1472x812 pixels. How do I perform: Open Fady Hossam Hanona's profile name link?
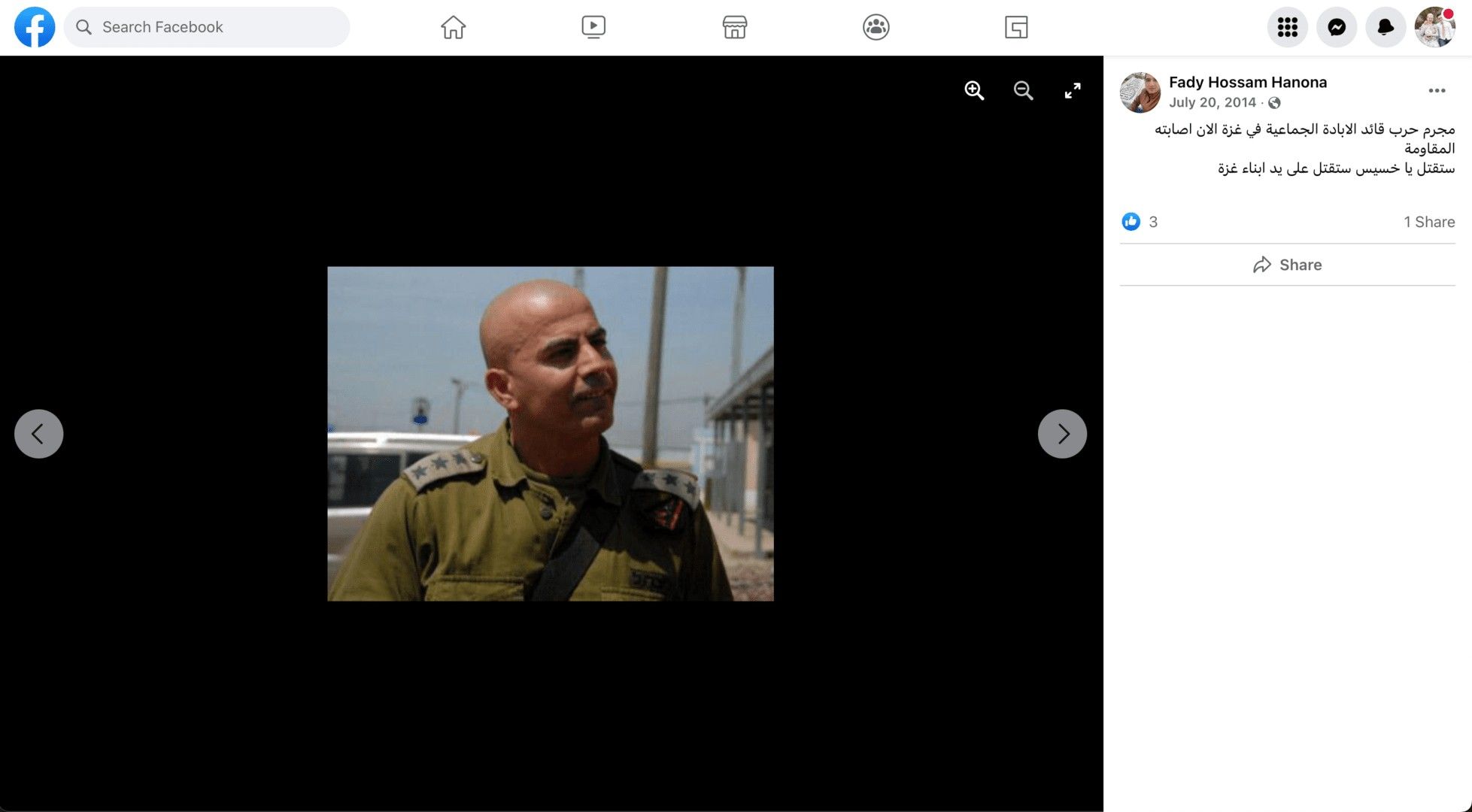pos(1248,82)
